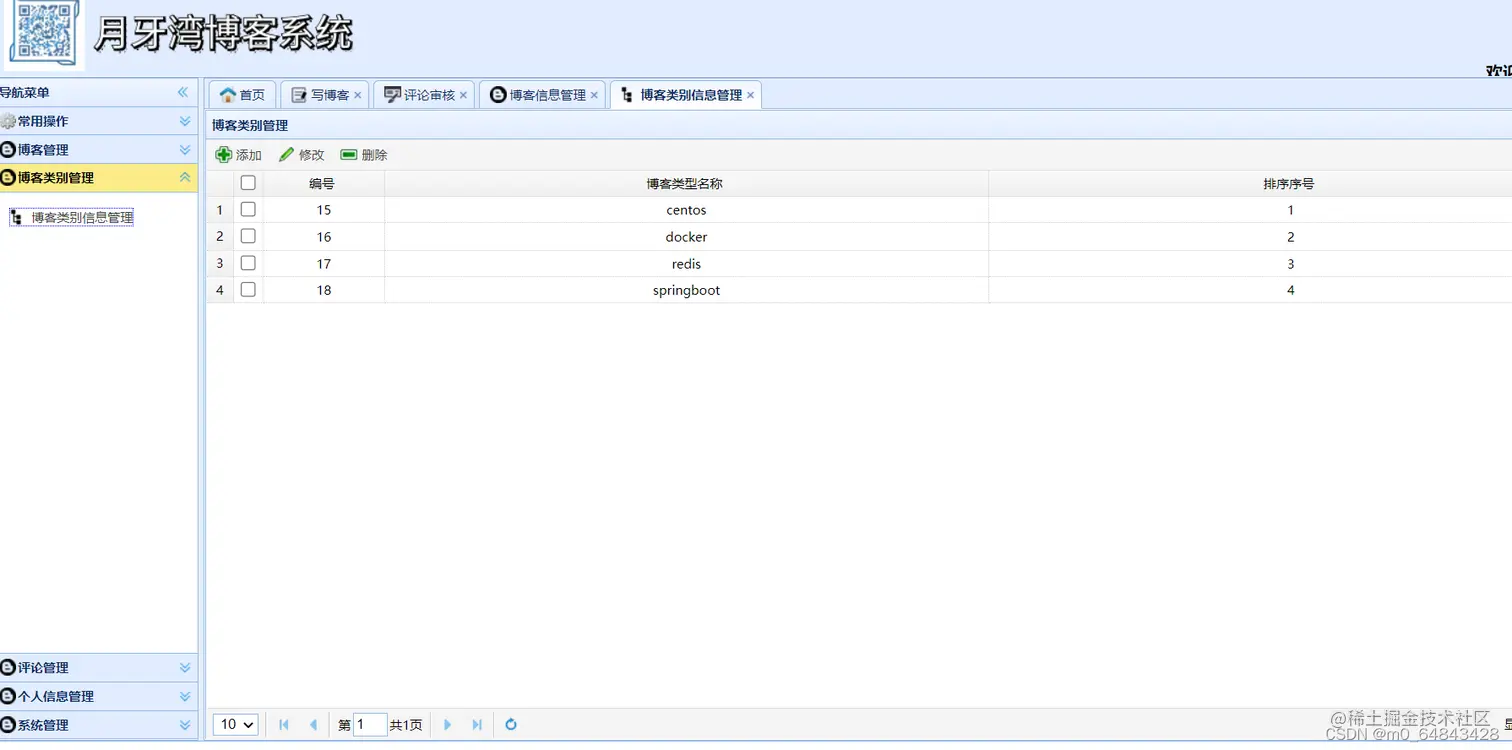This screenshot has width=1512, height=750.
Task: Go to the first page
Action: click(284, 725)
